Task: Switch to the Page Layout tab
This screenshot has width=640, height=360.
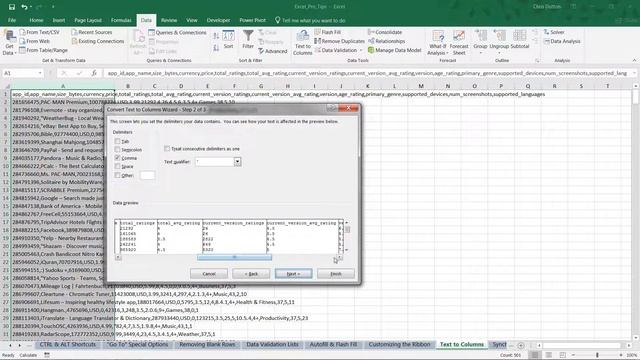Action: [88, 20]
